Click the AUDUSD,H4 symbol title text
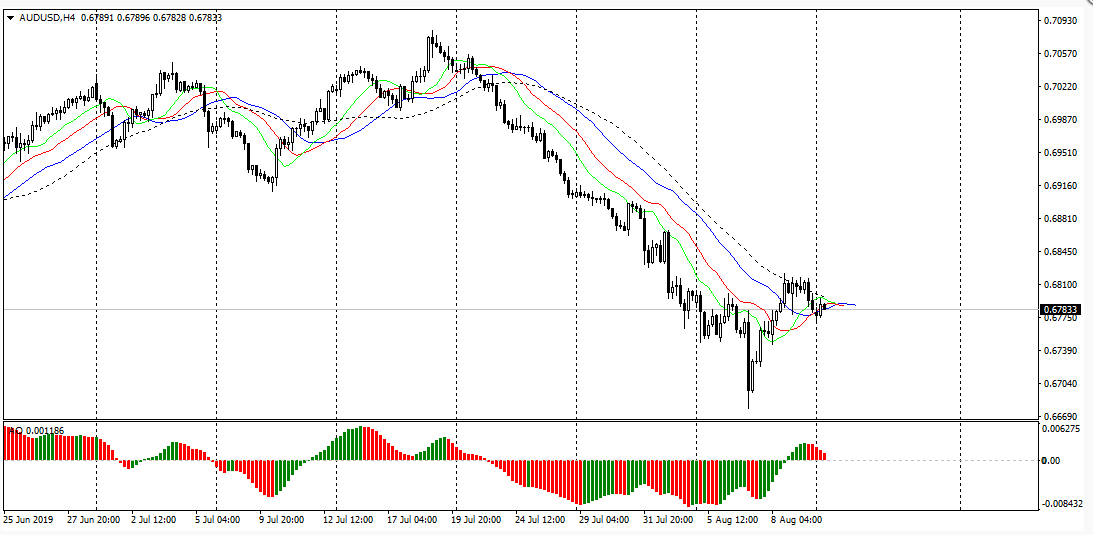 click(48, 17)
